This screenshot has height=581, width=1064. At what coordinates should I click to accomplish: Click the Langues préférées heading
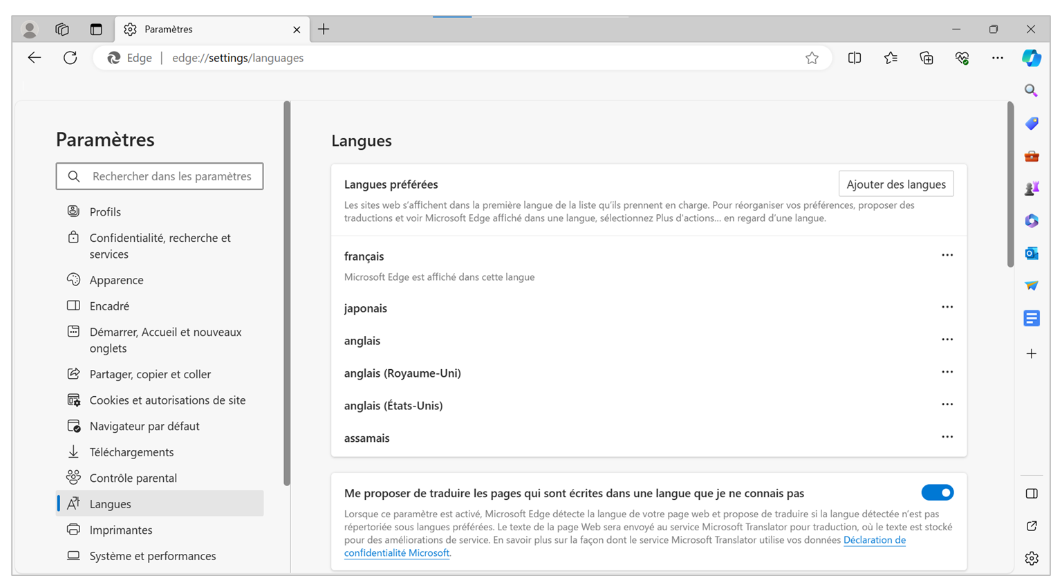pyautogui.click(x=391, y=184)
